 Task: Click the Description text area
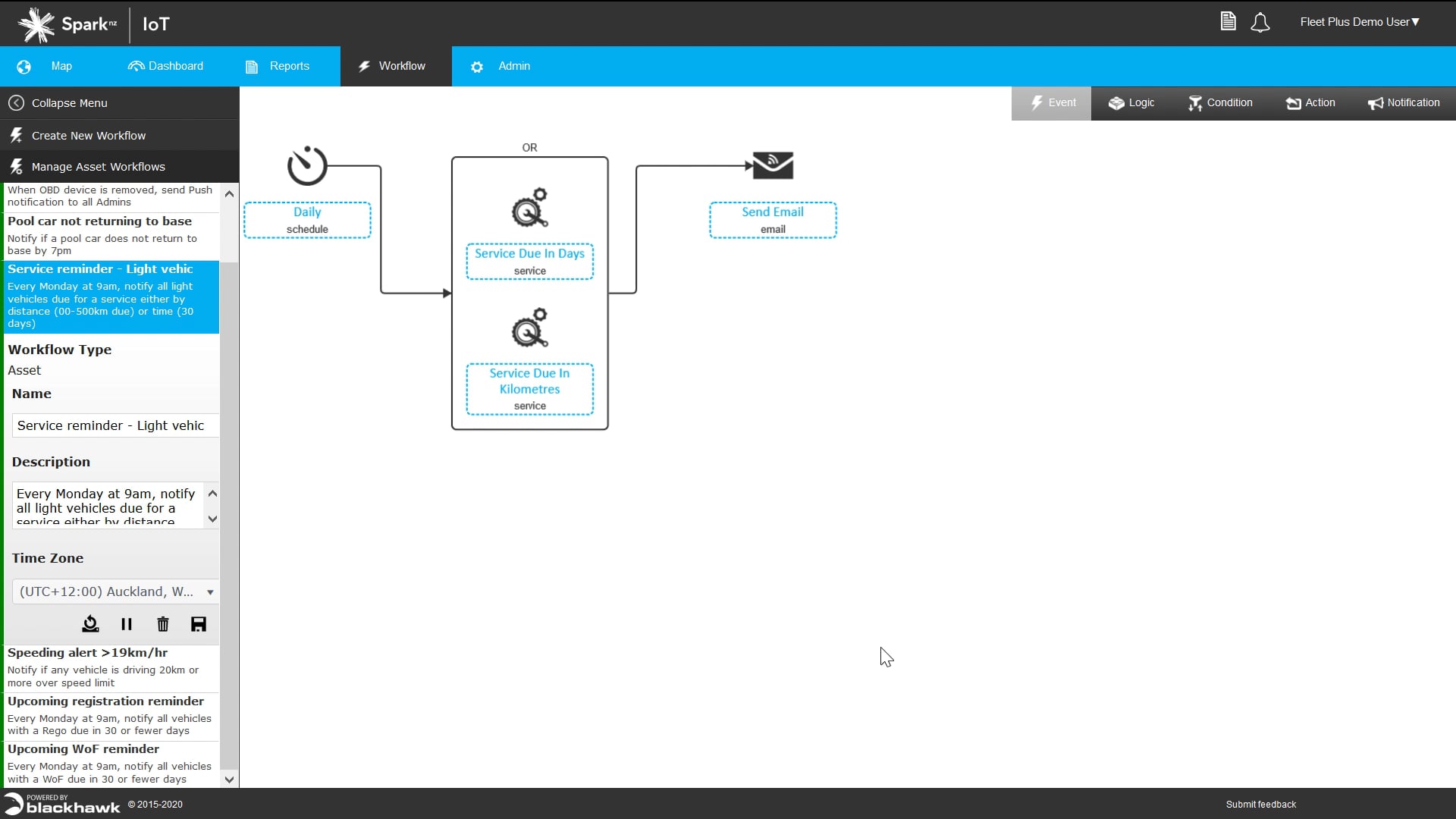108,505
